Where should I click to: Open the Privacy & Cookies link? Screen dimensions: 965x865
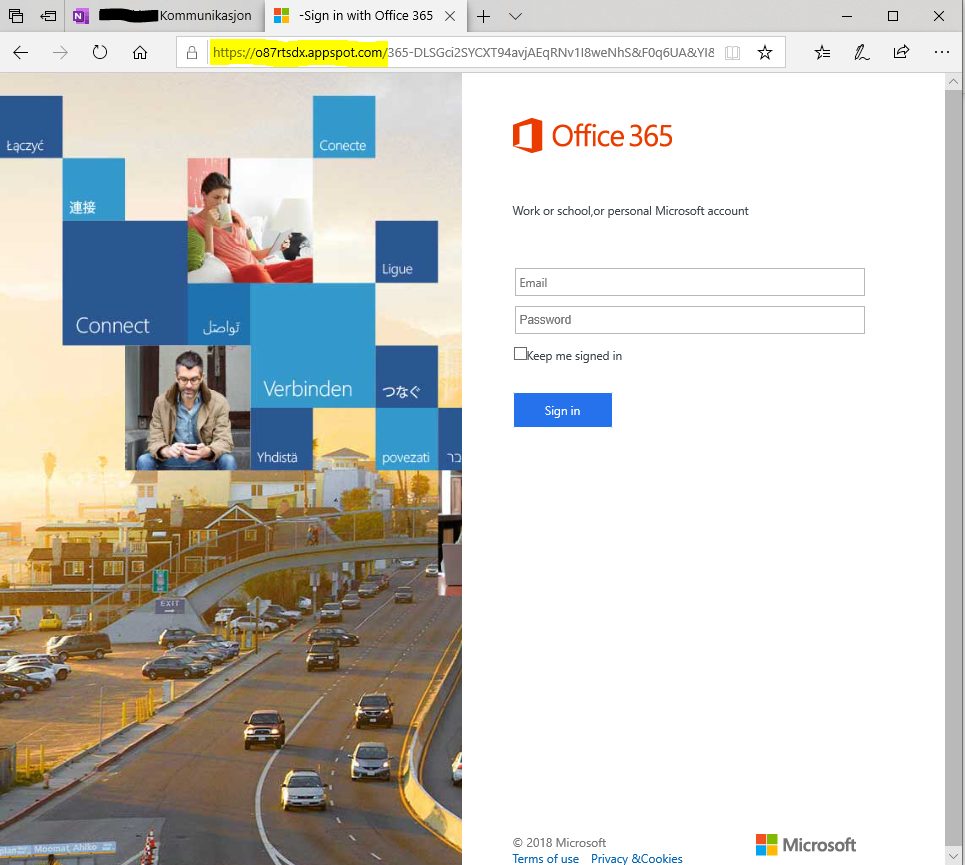pyautogui.click(x=636, y=858)
